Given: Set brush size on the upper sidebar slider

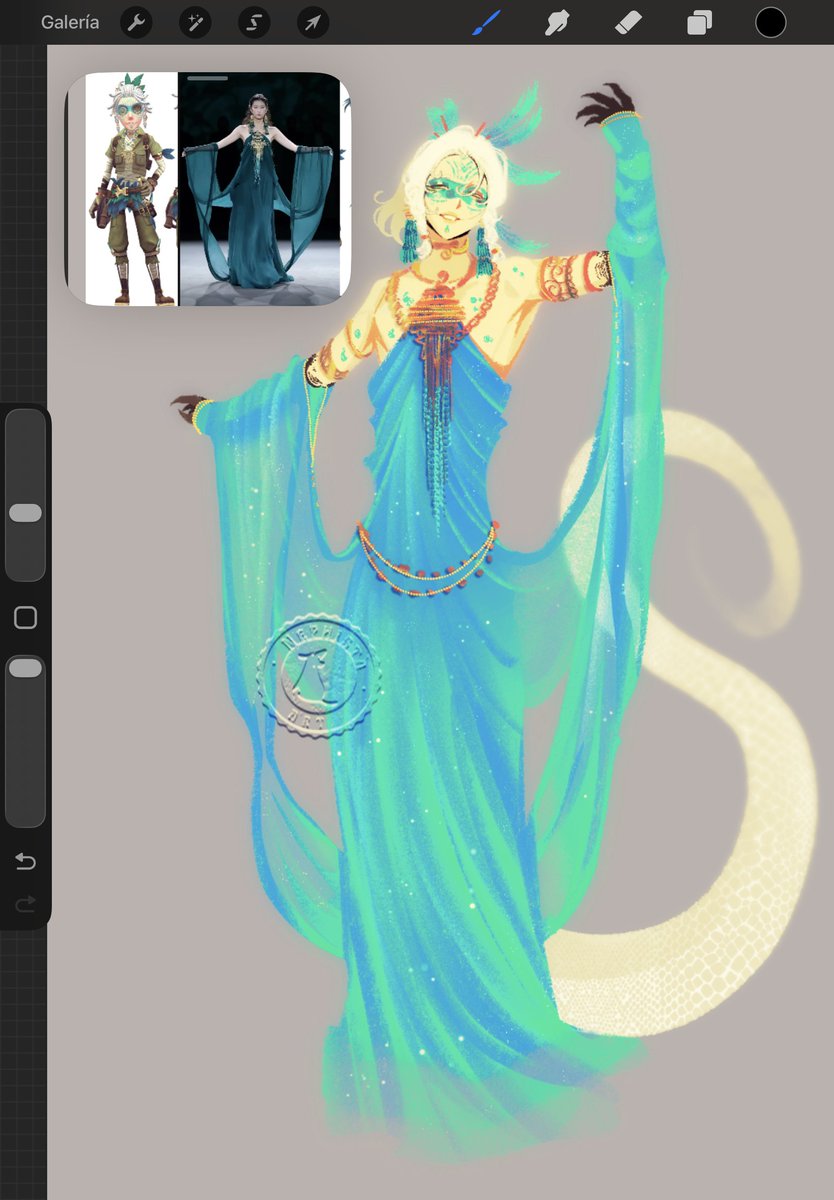Looking at the screenshot, I should pos(25,494).
